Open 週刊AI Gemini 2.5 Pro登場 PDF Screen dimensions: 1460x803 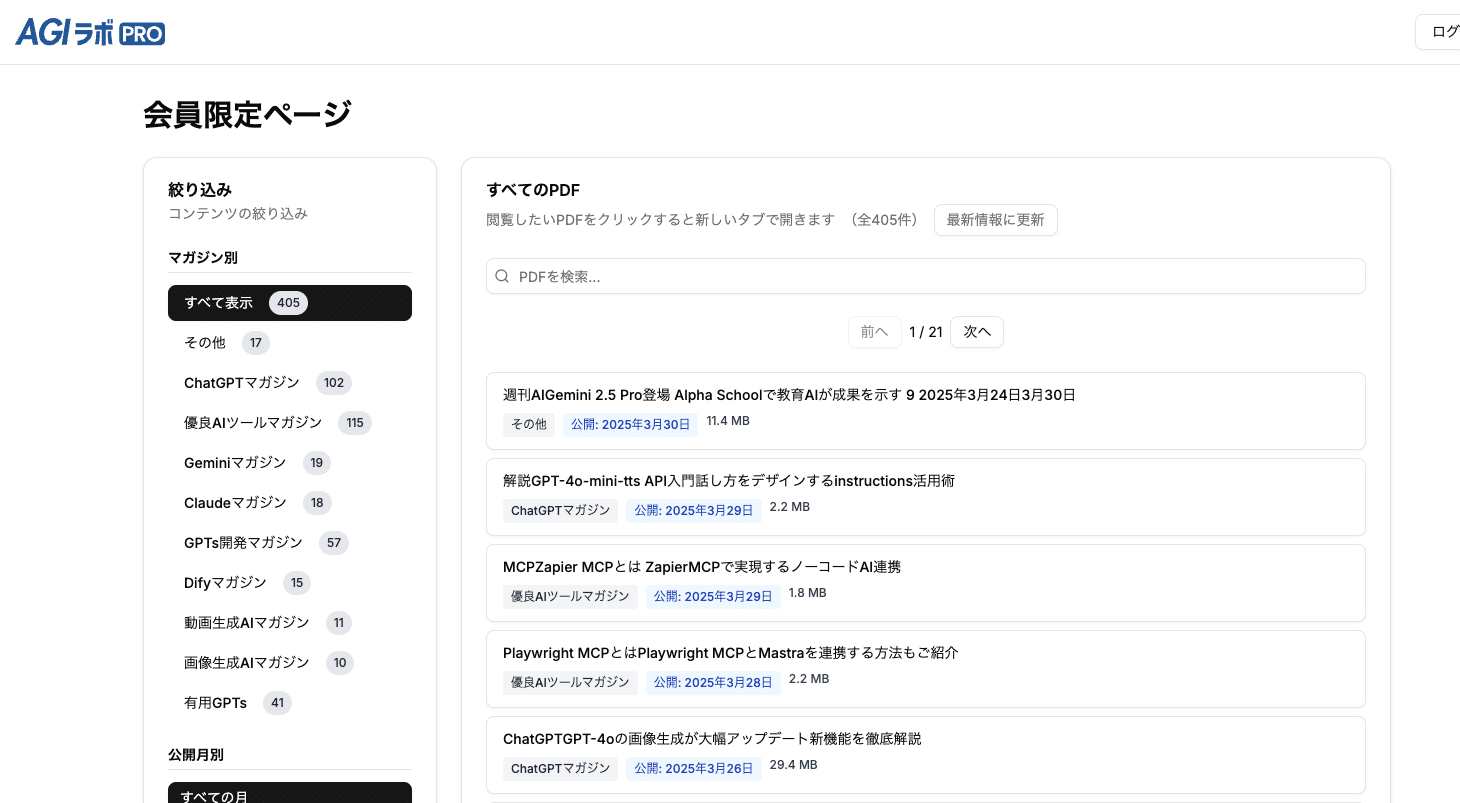[x=788, y=395]
